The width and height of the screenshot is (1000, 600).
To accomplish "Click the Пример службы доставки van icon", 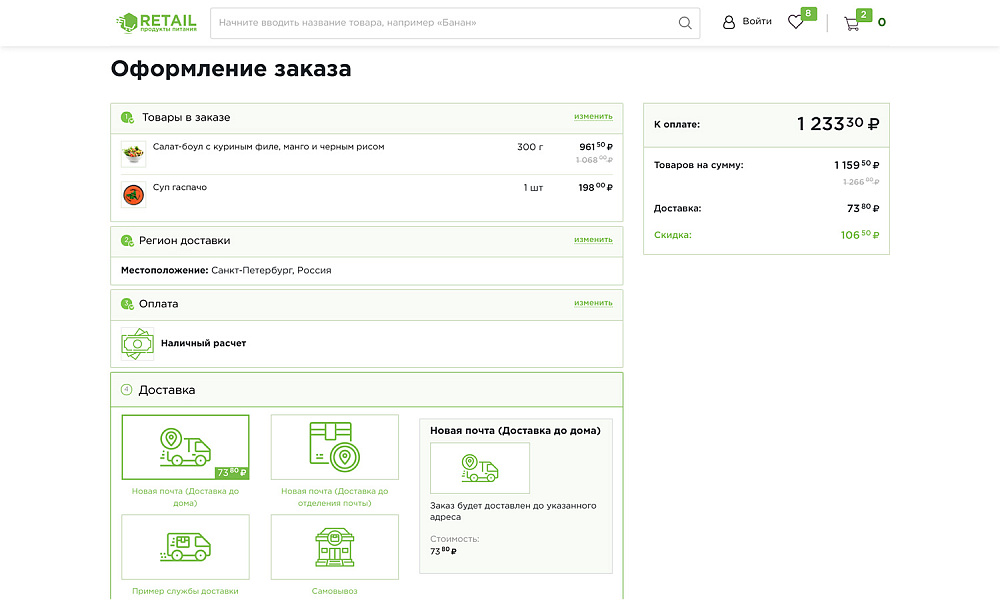I will coord(184,547).
